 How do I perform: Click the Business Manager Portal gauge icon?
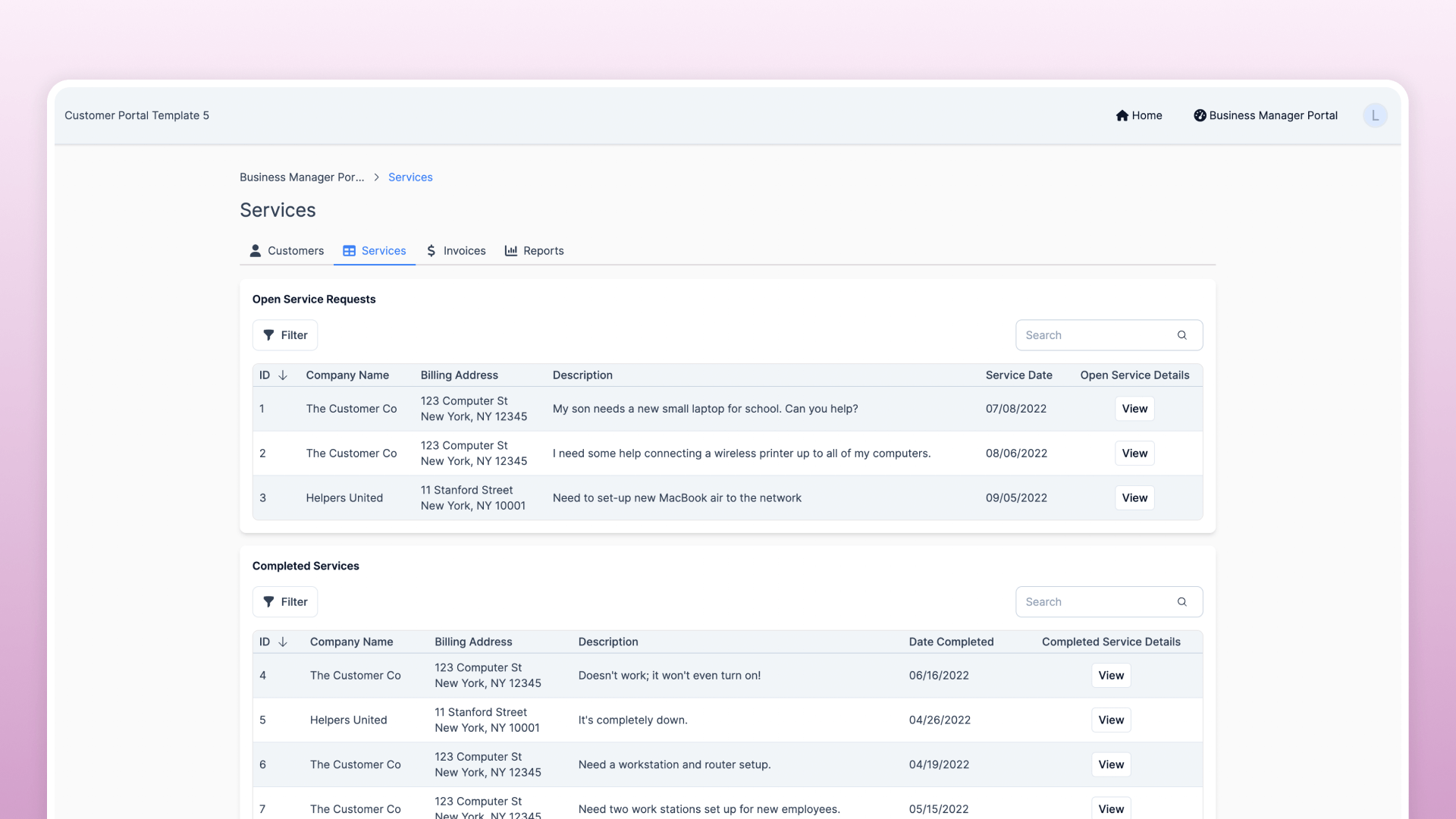click(x=1200, y=115)
